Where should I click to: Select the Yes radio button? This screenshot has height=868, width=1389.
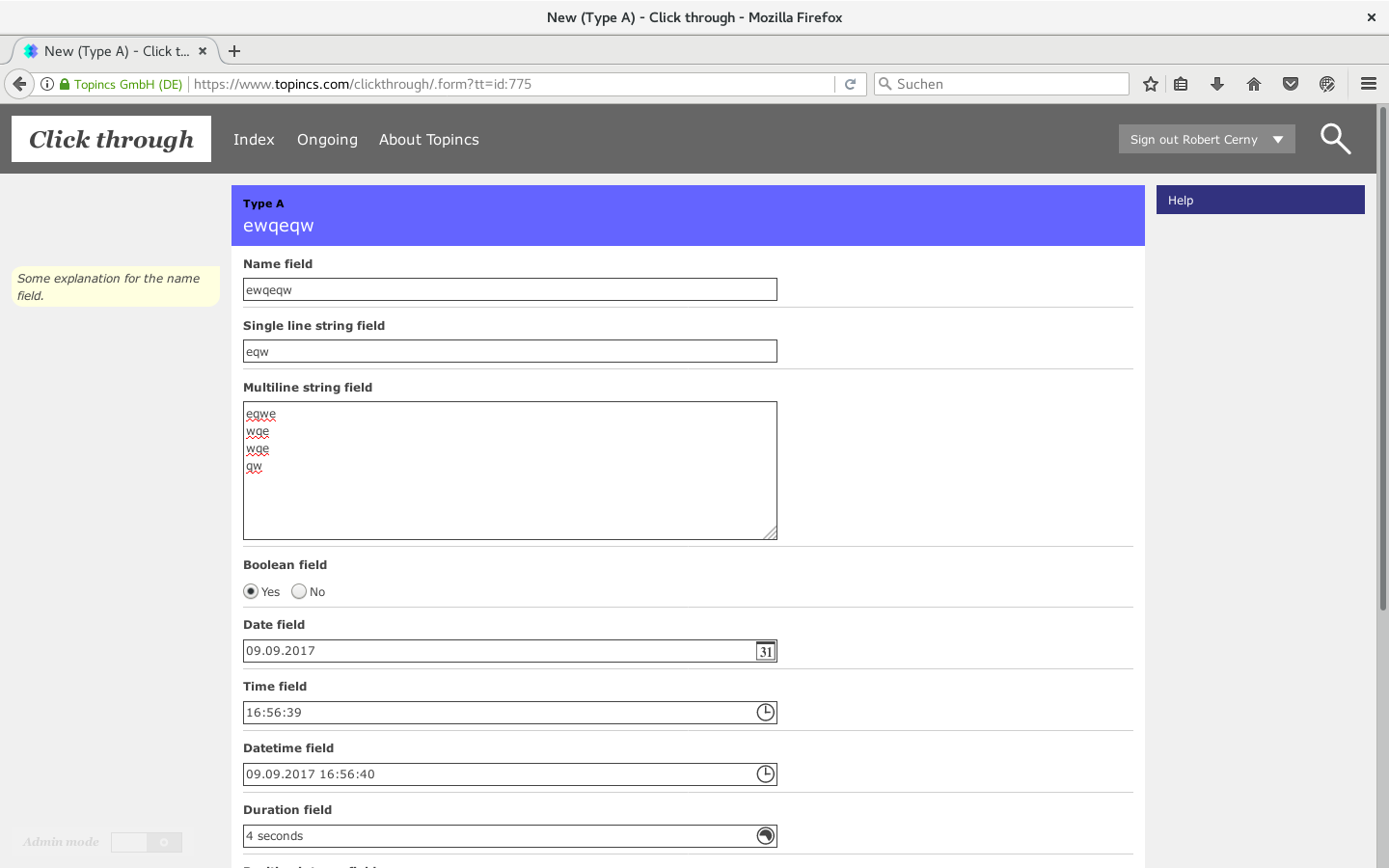tap(251, 591)
